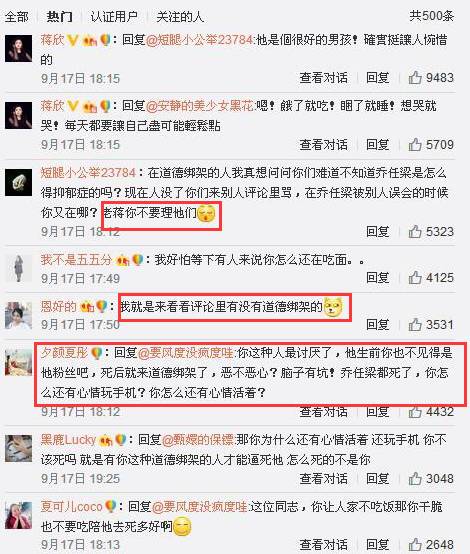Open 恩好的's profile avatar
This screenshot has height=554, width=470.
tap(18, 316)
